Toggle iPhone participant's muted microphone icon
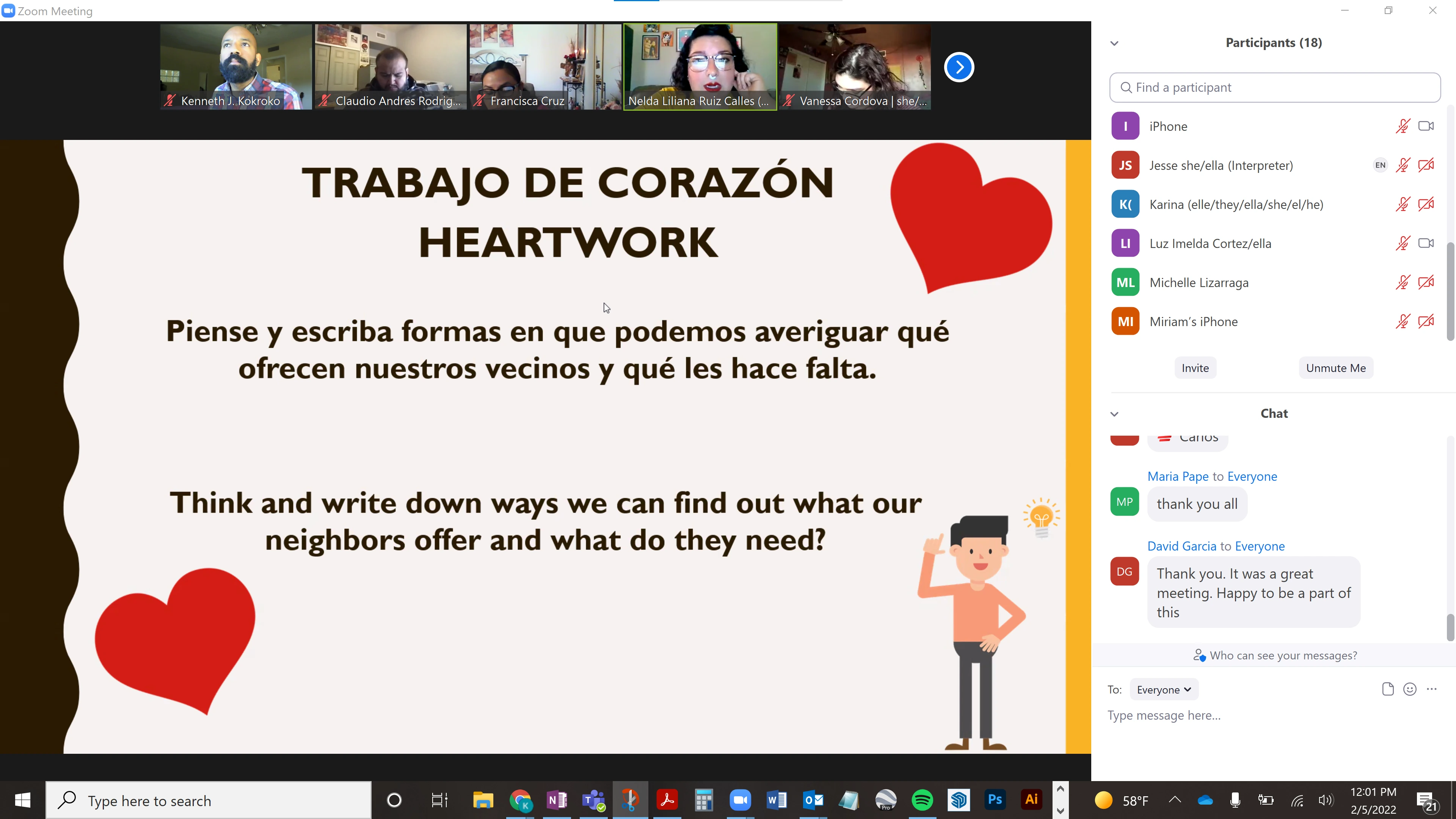This screenshot has width=1456, height=819. 1402,127
